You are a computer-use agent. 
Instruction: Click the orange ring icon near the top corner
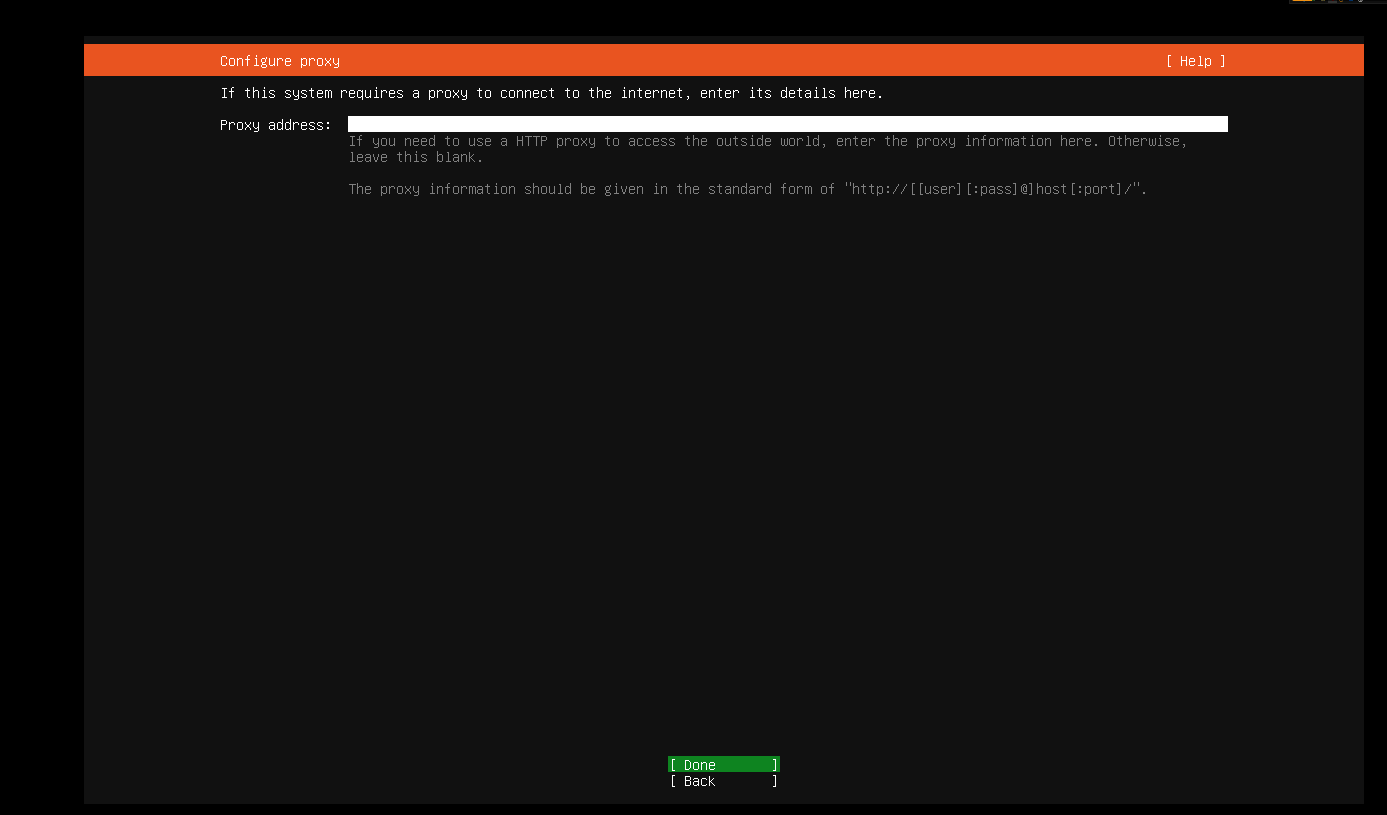(1341, 3)
